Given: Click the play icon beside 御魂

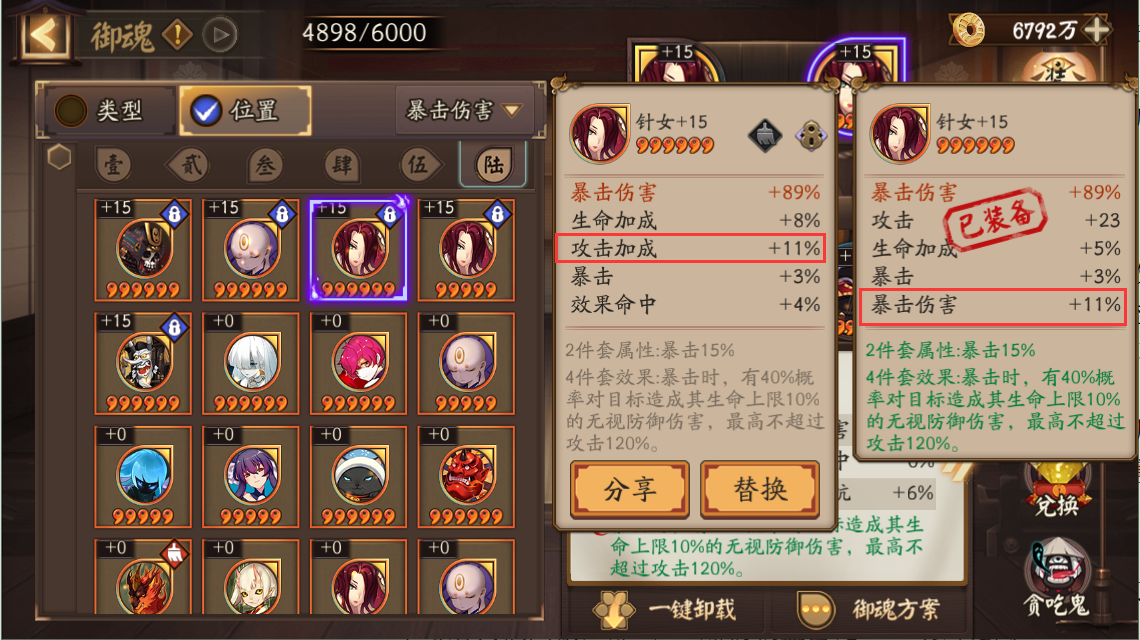Looking at the screenshot, I should coord(220,34).
